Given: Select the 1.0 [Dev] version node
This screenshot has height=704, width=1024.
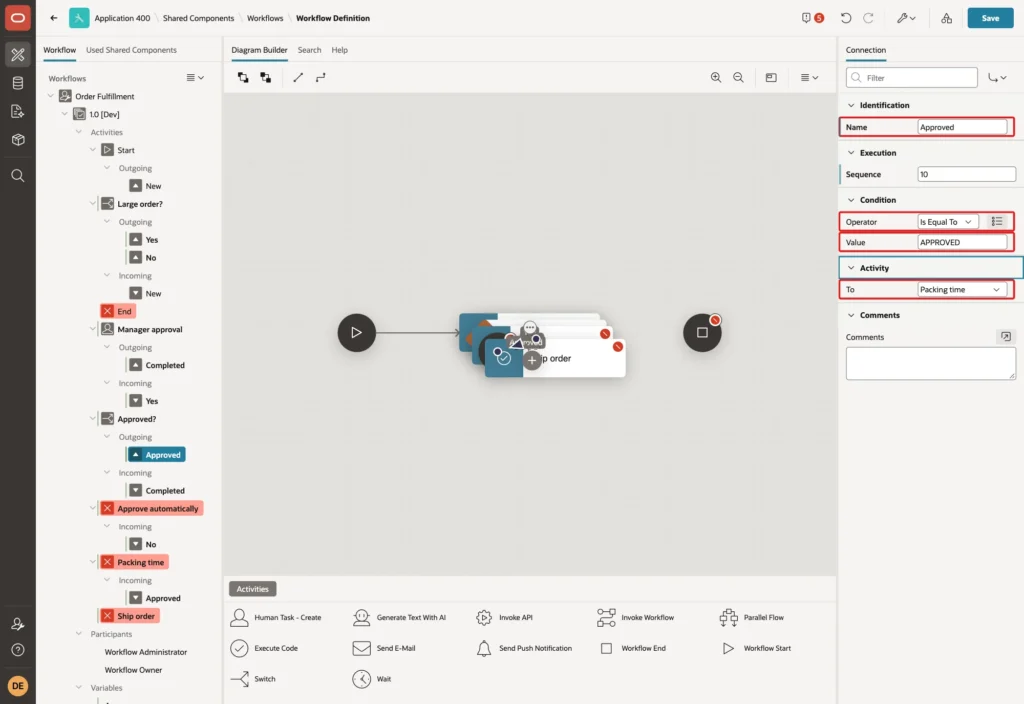Looking at the screenshot, I should coord(104,114).
